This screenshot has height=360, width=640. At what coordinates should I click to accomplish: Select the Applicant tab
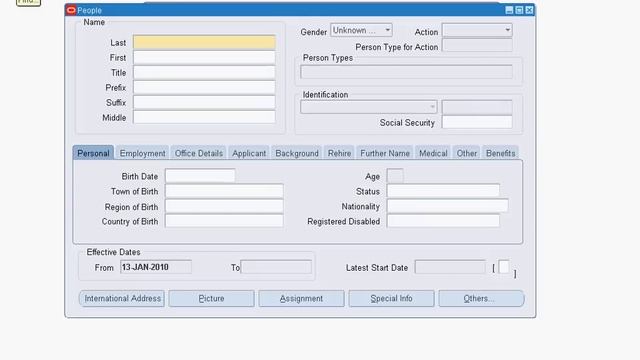(x=249, y=153)
